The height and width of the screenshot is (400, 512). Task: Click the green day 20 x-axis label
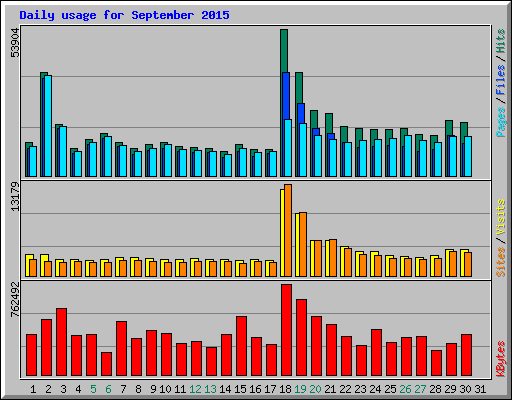point(315,389)
